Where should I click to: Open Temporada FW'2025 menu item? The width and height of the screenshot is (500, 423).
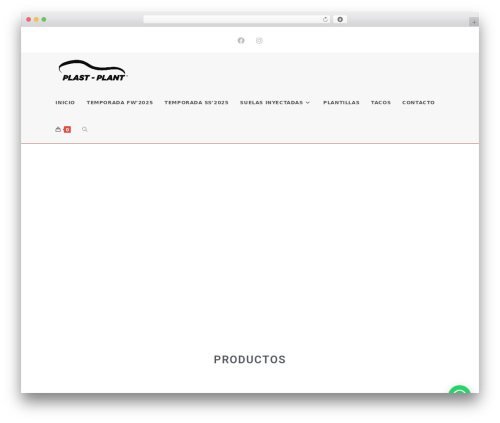[x=120, y=102]
